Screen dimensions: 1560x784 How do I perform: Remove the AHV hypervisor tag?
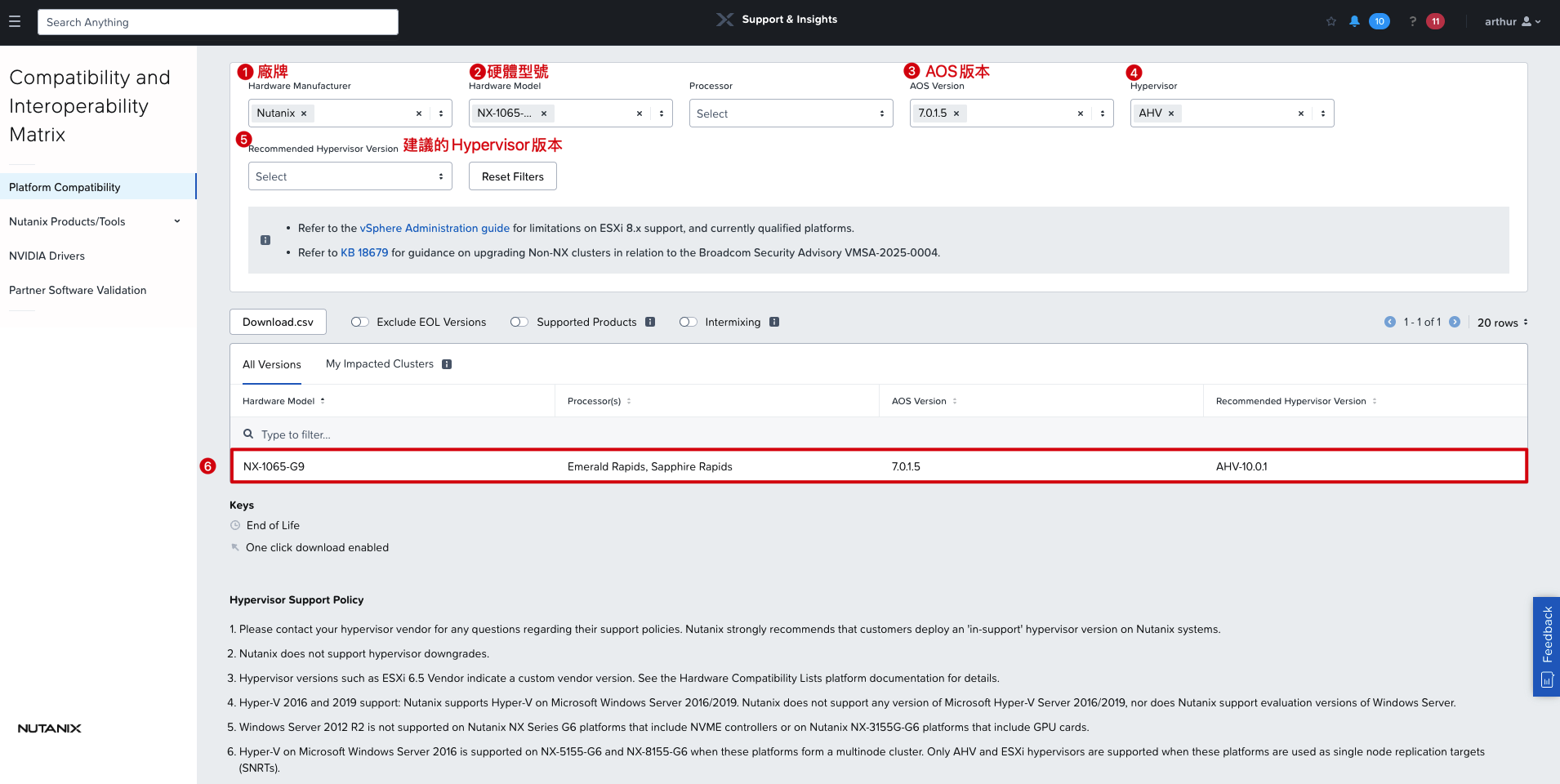coord(1171,114)
